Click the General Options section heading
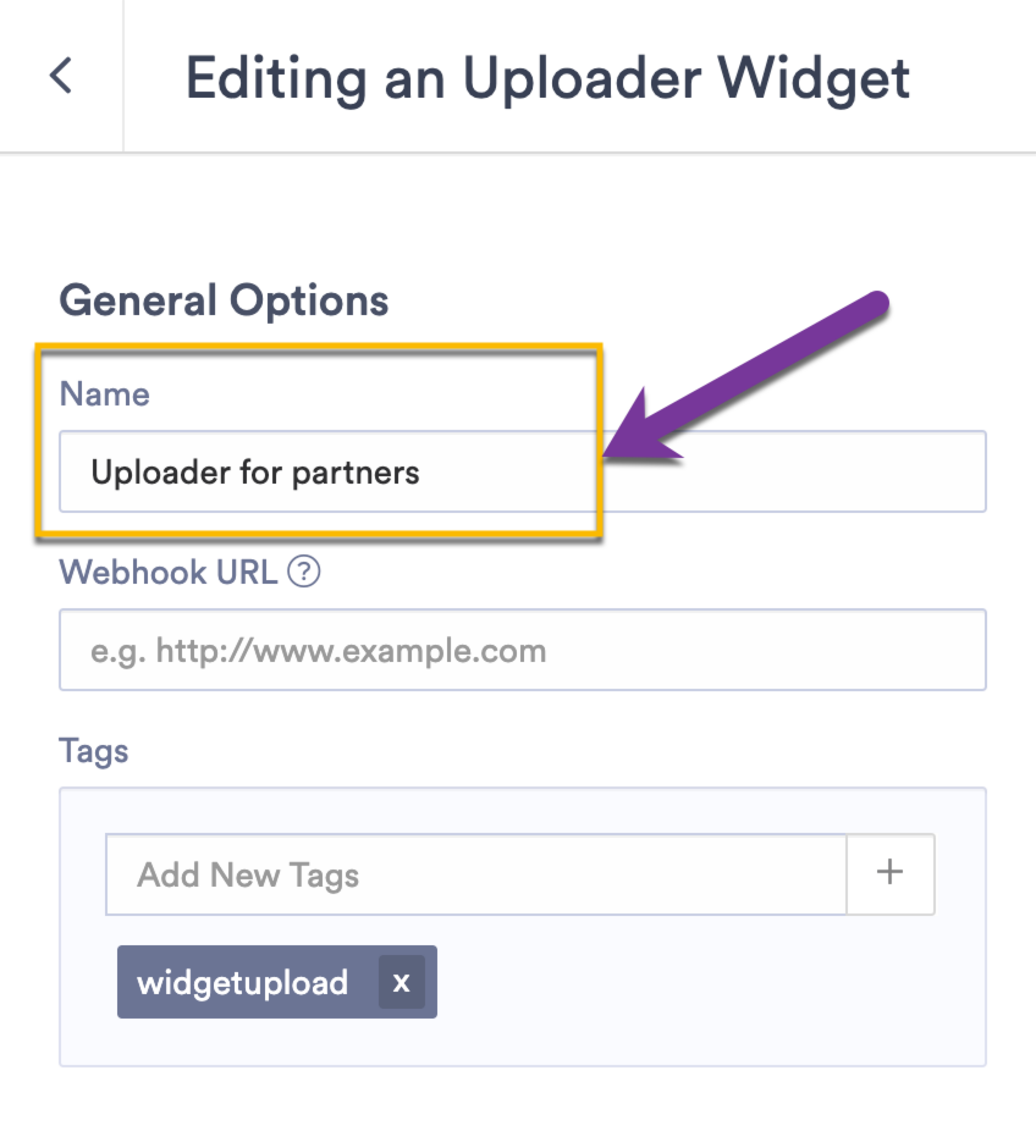Image resolution: width=1036 pixels, height=1148 pixels. pyautogui.click(x=224, y=298)
